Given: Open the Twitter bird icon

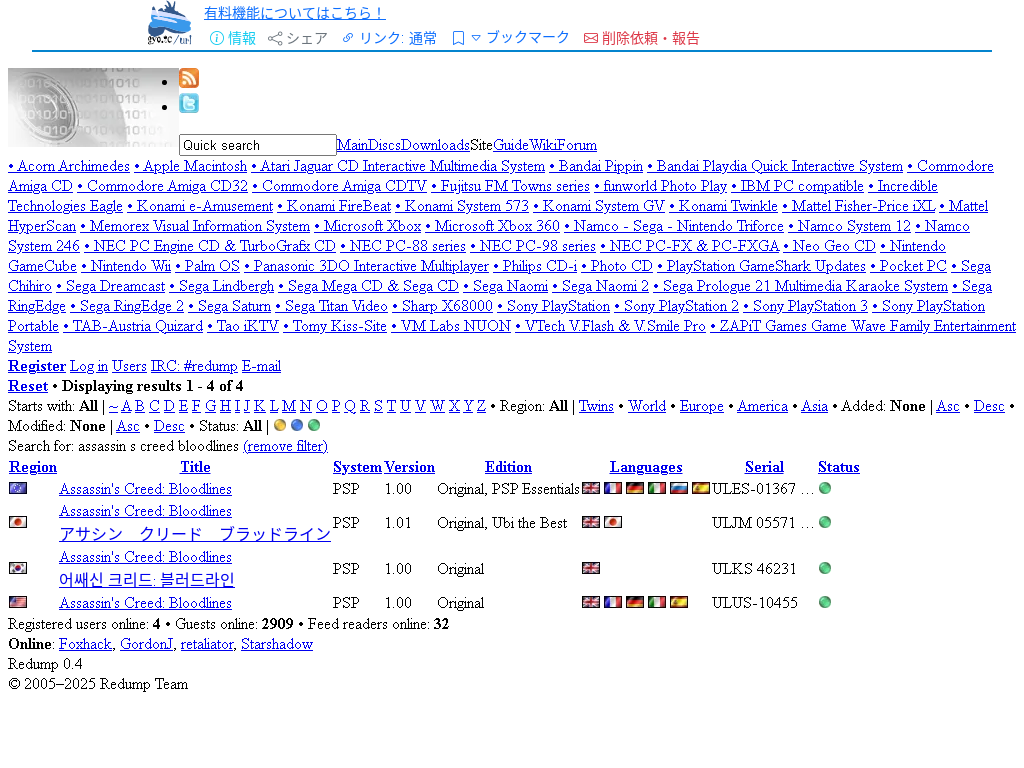Looking at the screenshot, I should coord(189,103).
